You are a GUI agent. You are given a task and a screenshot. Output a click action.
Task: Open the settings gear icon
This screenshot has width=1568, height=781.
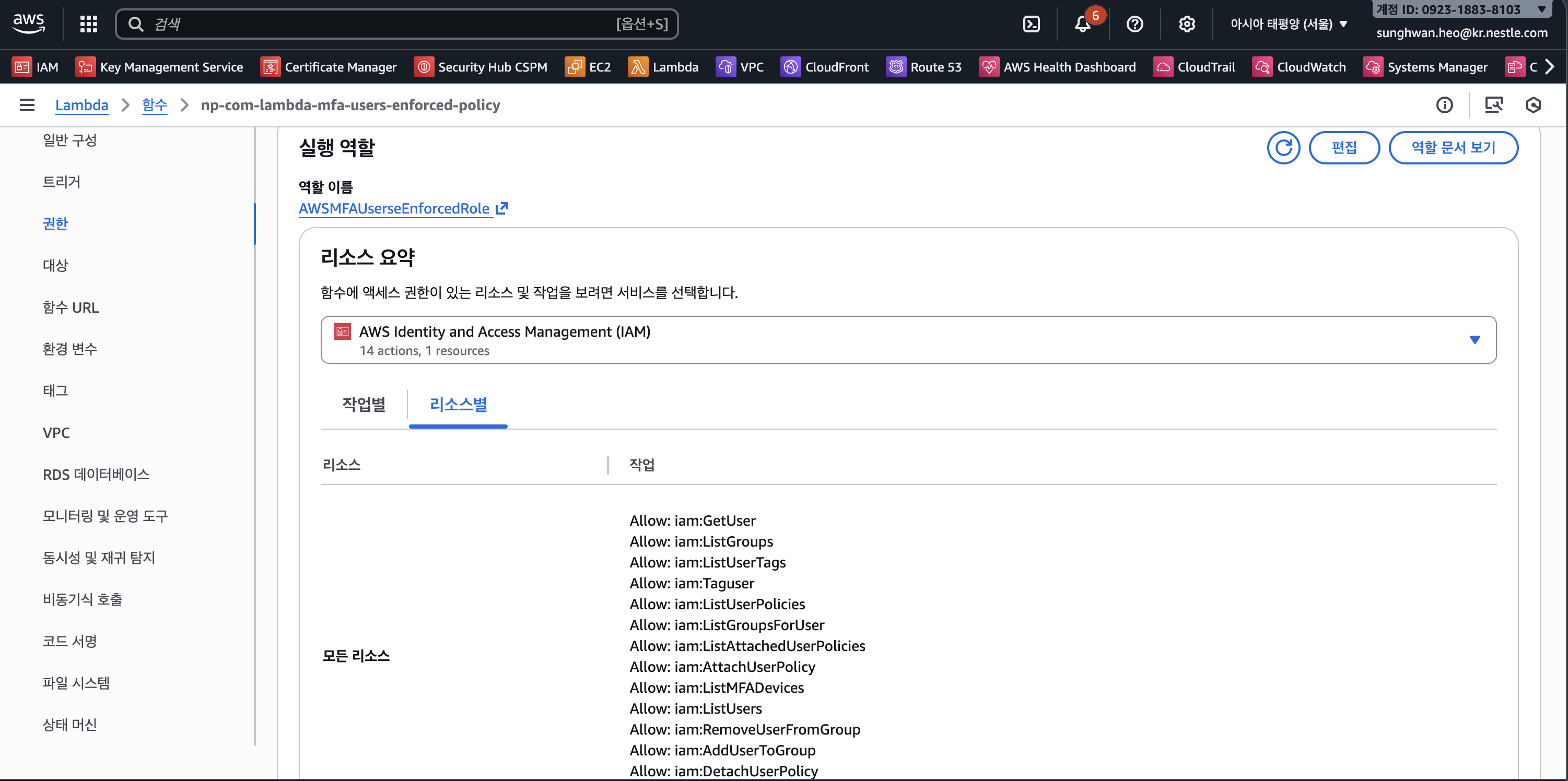click(x=1186, y=25)
